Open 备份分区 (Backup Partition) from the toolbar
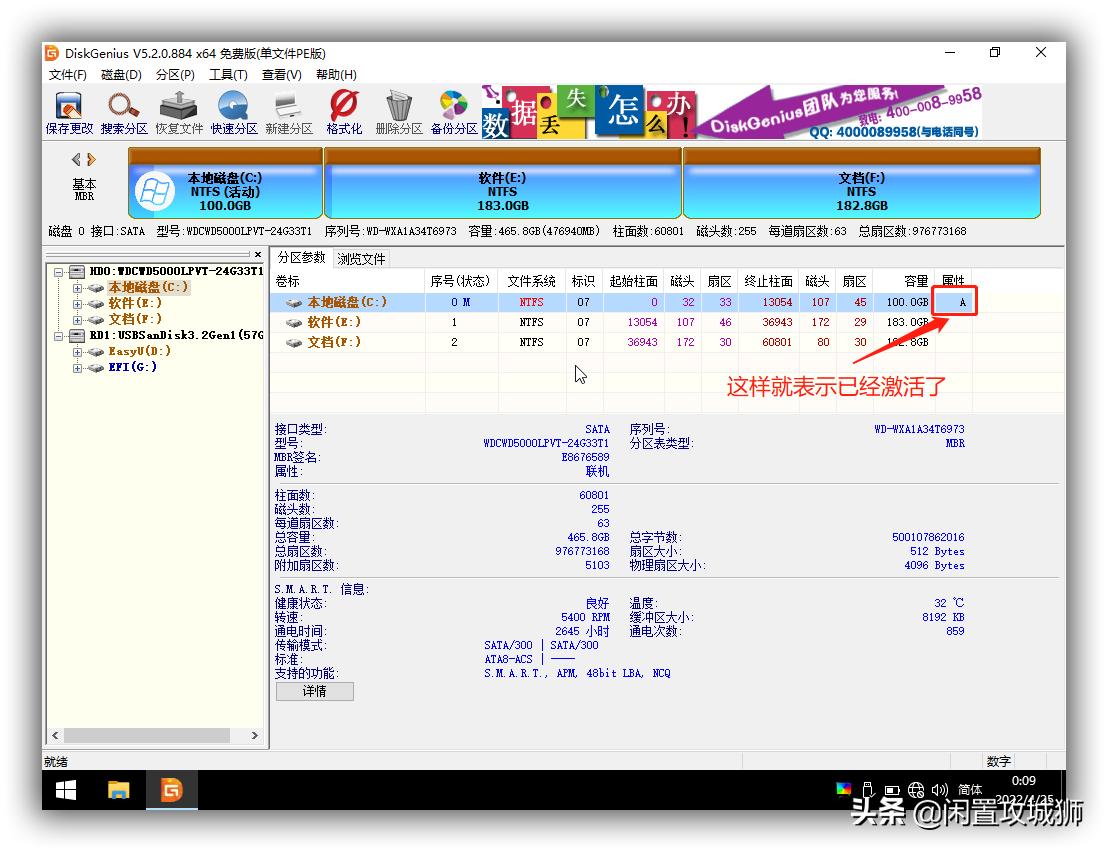1108x852 pixels. pos(452,111)
